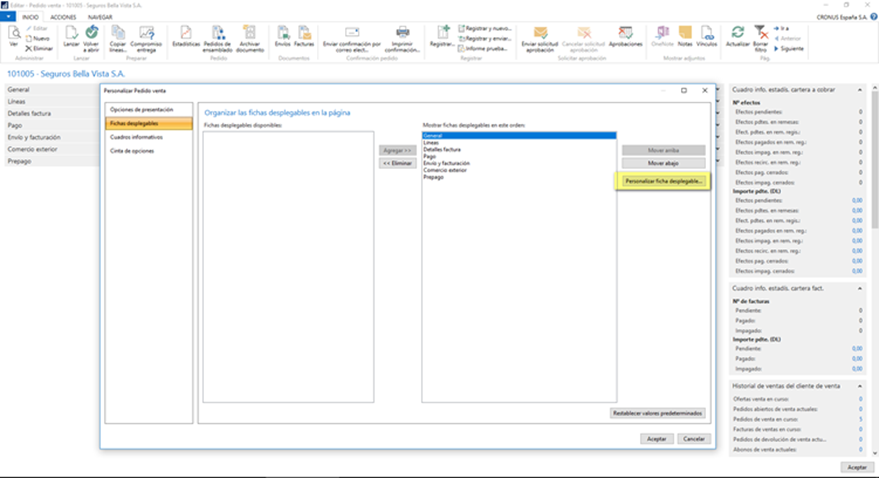Select Comercio exterior in the ordered list

pos(519,170)
